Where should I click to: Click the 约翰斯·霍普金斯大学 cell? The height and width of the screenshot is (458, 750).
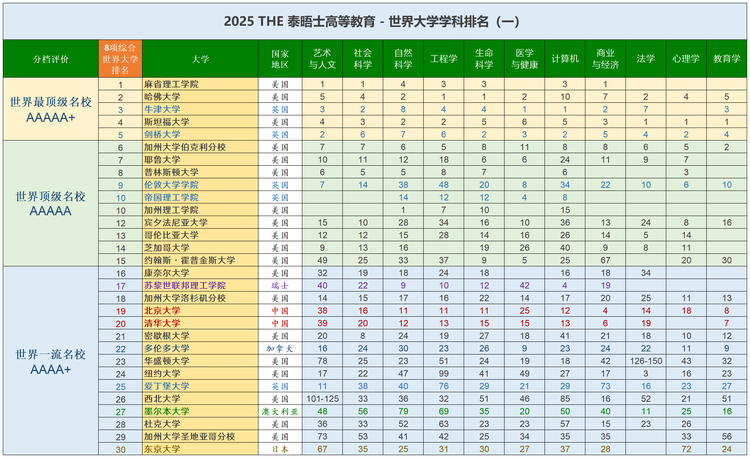pos(200,260)
